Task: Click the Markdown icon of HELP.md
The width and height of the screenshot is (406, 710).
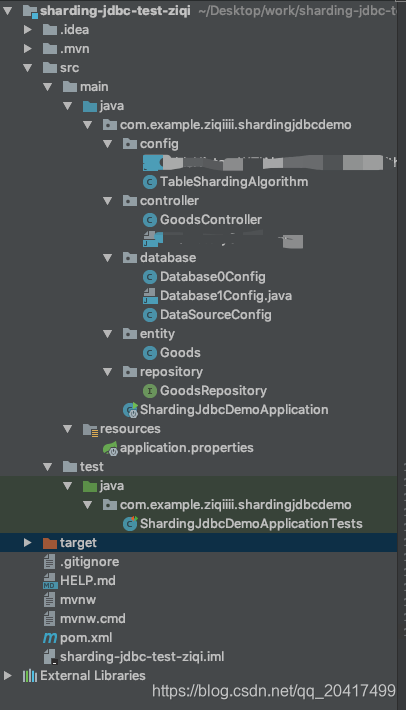Action: click(x=49, y=581)
